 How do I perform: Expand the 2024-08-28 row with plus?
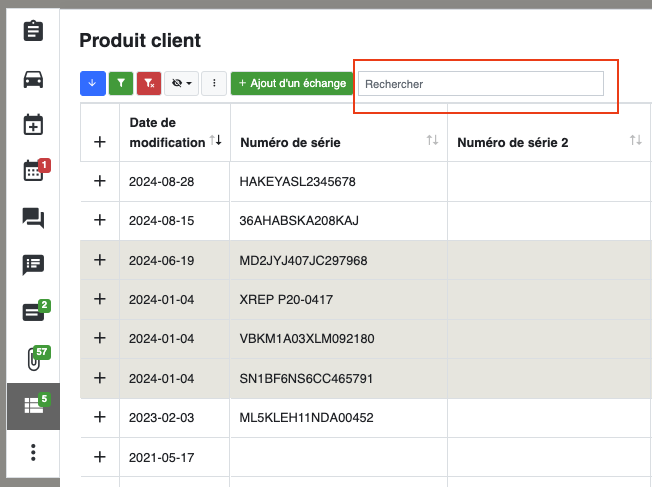click(x=99, y=182)
